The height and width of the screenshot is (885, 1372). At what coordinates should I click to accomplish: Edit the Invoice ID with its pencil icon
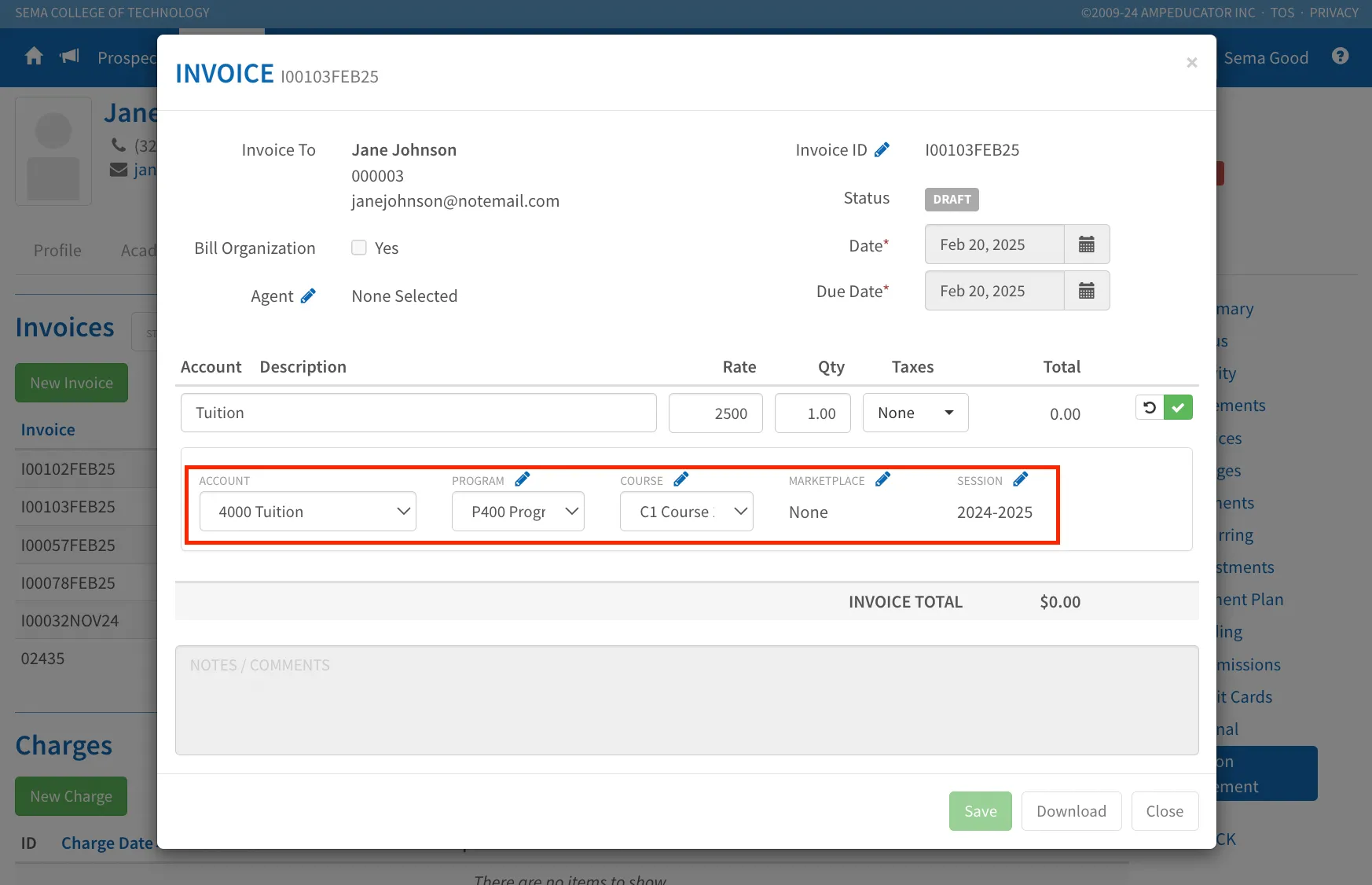click(882, 149)
